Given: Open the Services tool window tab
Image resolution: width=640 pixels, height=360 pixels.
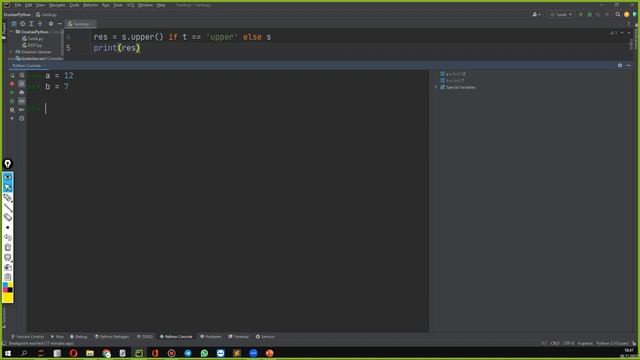Looking at the screenshot, I should point(265,337).
